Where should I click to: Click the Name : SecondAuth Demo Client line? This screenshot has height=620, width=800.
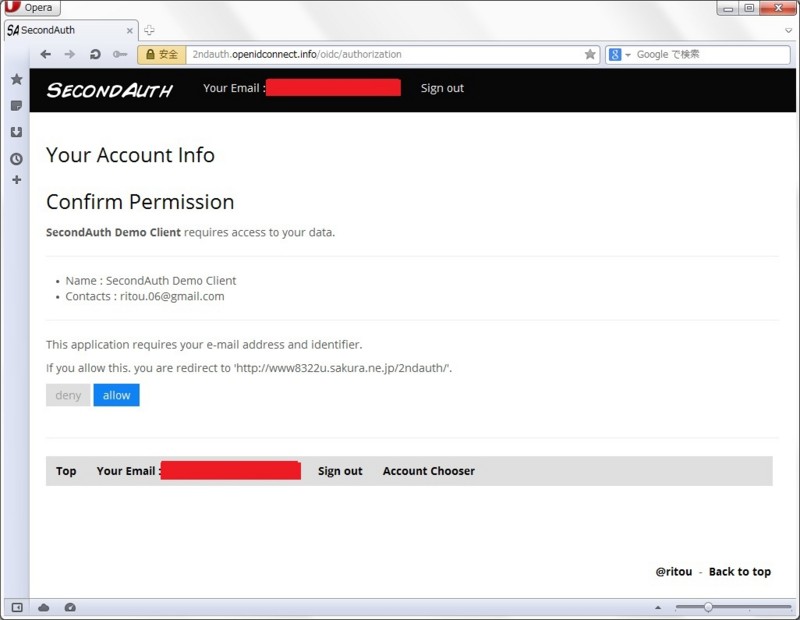click(x=151, y=280)
